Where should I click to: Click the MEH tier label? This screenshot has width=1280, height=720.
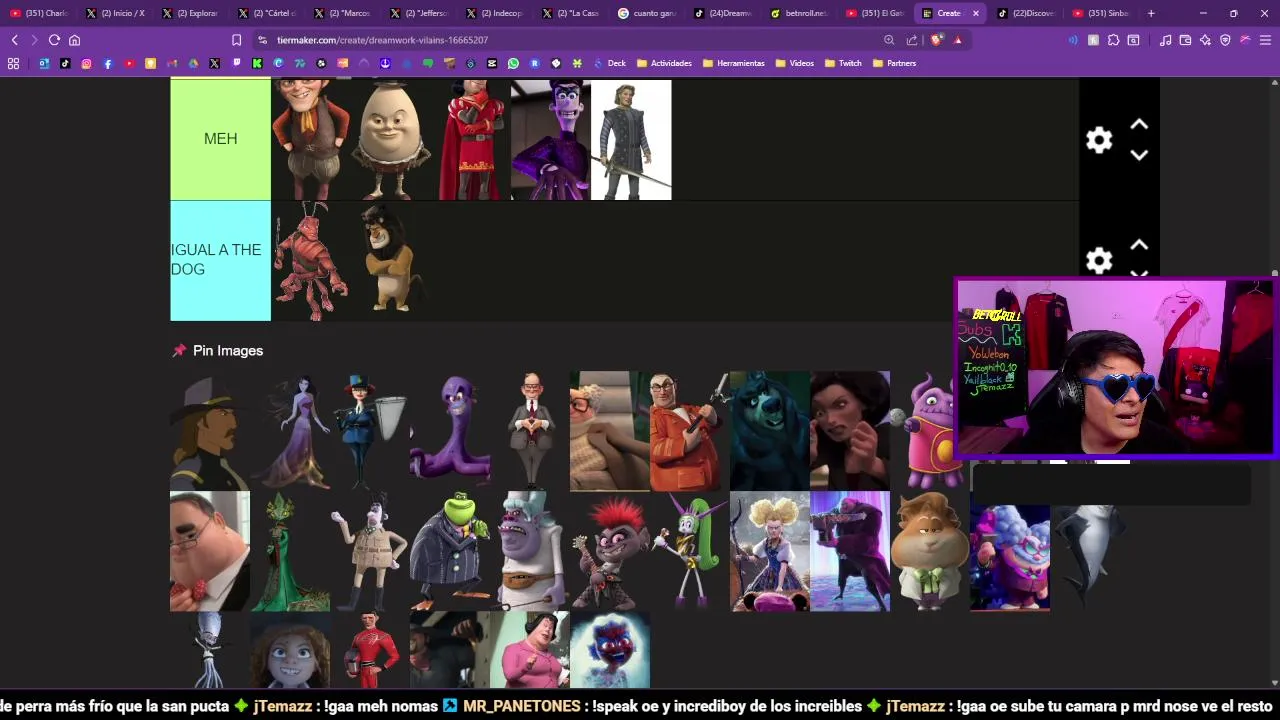point(220,139)
